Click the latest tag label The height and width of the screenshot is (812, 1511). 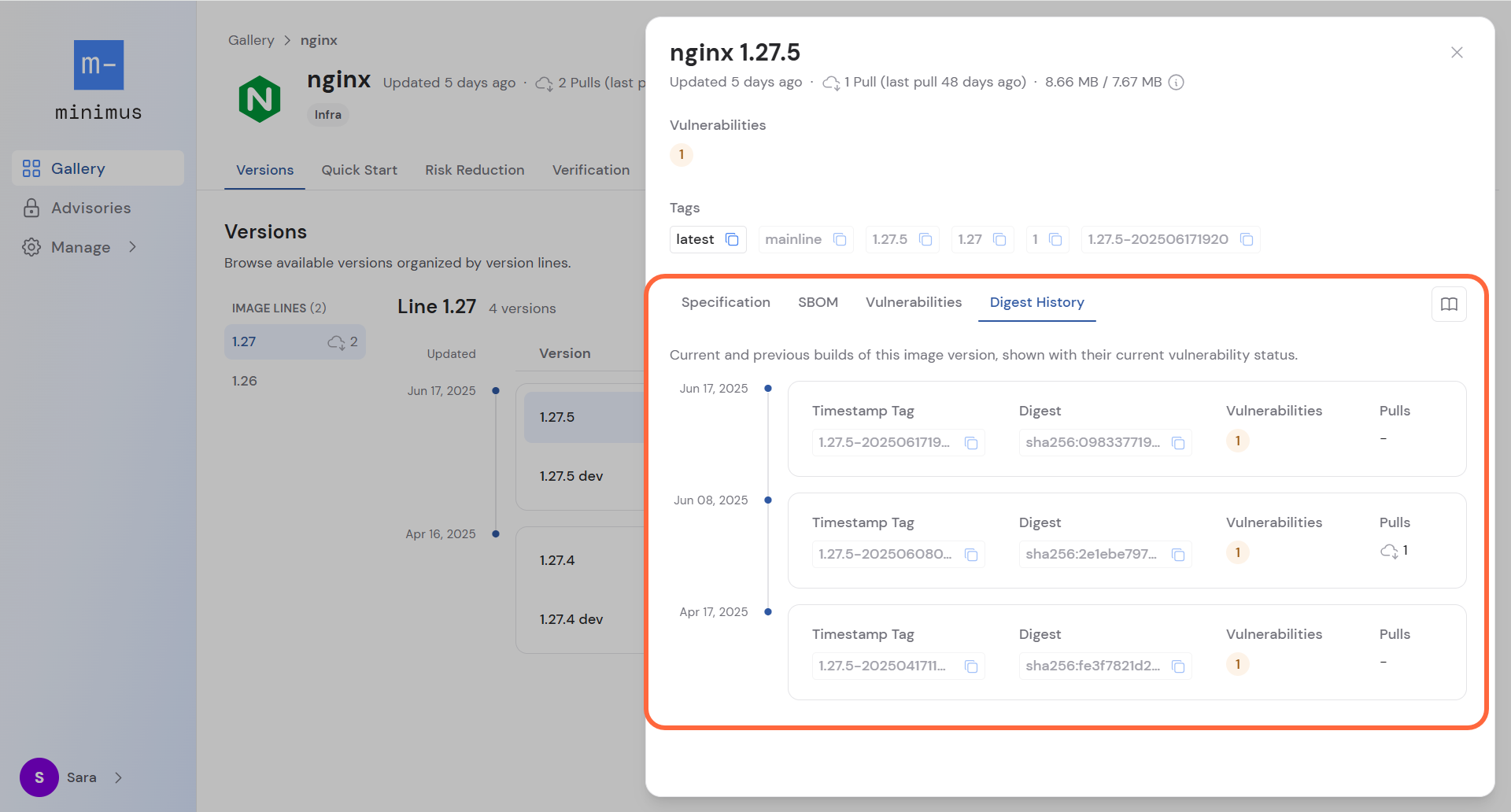695,239
